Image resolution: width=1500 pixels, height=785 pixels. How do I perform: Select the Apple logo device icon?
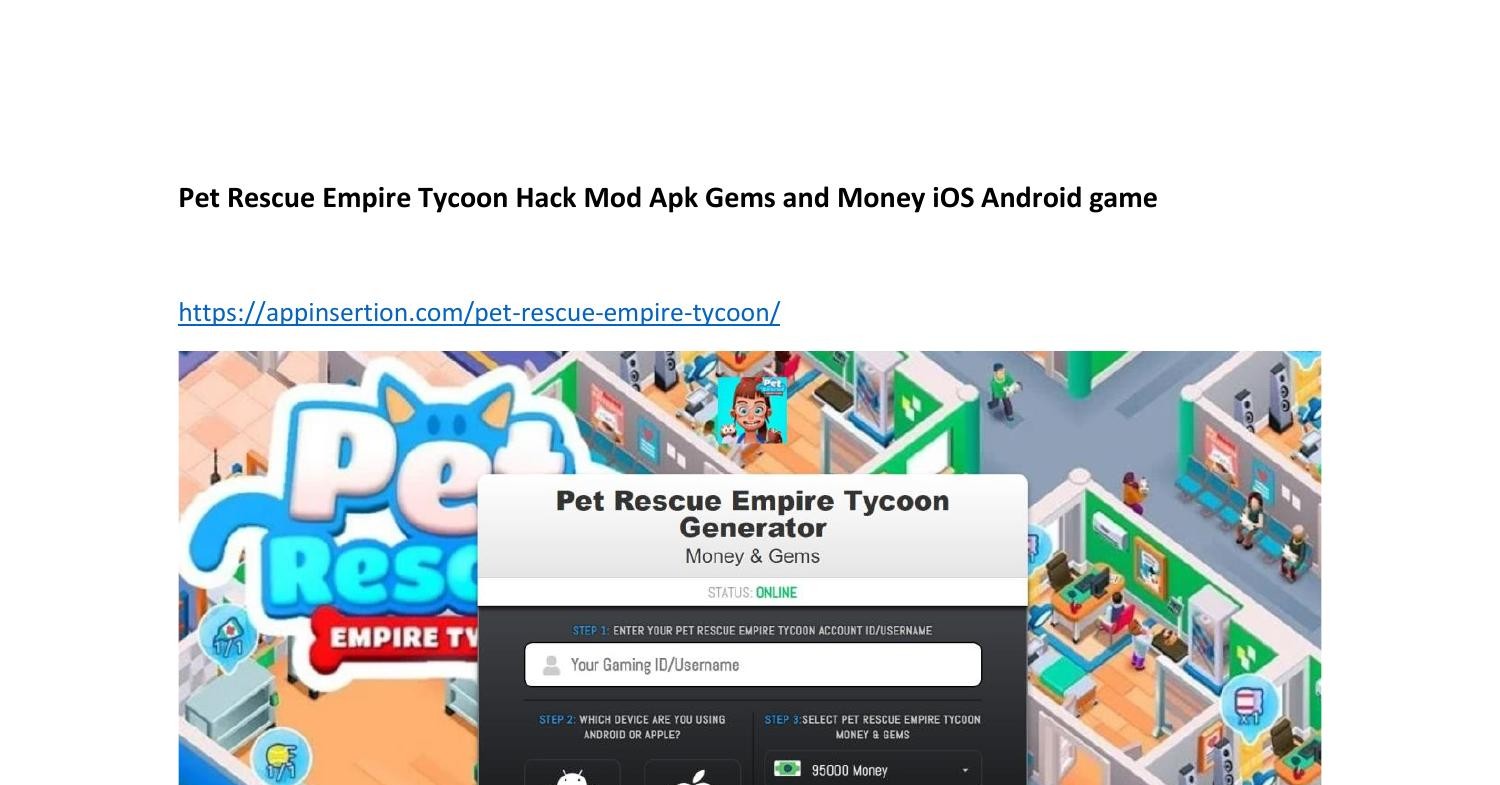(x=692, y=777)
